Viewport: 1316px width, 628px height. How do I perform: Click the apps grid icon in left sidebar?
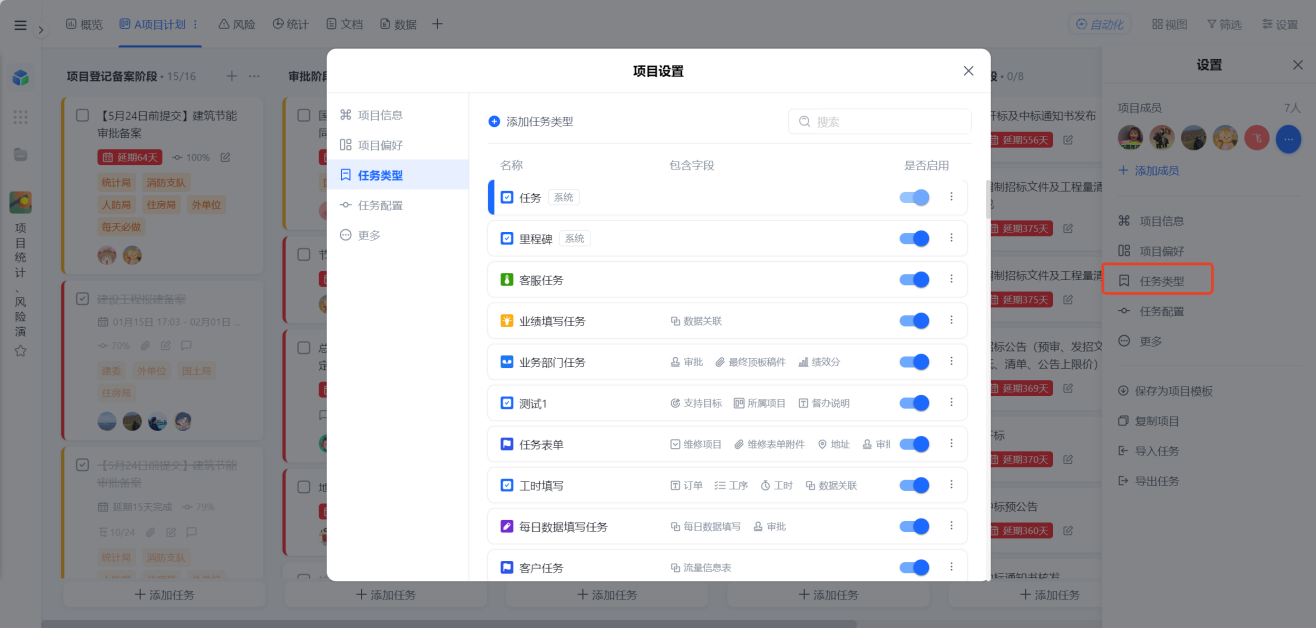coord(20,117)
